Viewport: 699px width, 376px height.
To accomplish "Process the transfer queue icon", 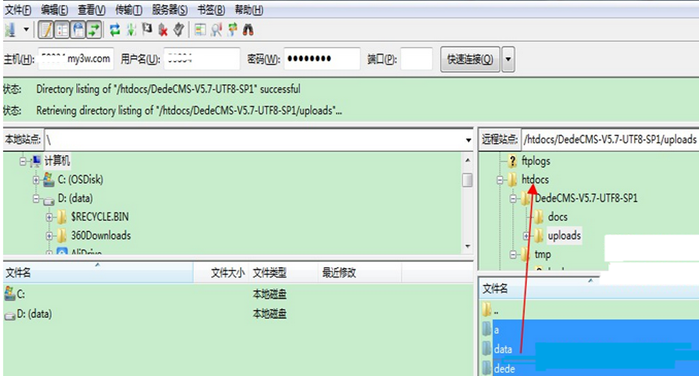I will 131,30.
